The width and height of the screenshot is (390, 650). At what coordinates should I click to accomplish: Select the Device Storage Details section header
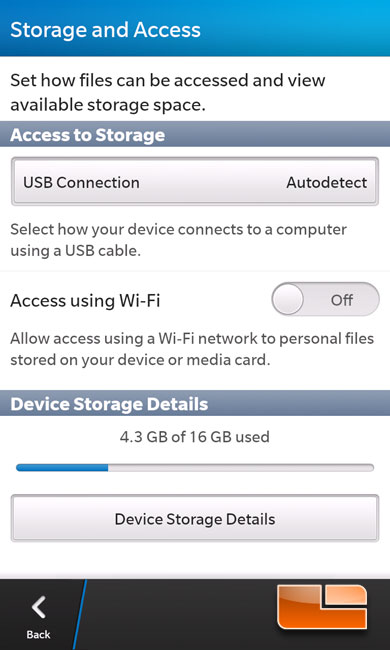click(x=195, y=404)
